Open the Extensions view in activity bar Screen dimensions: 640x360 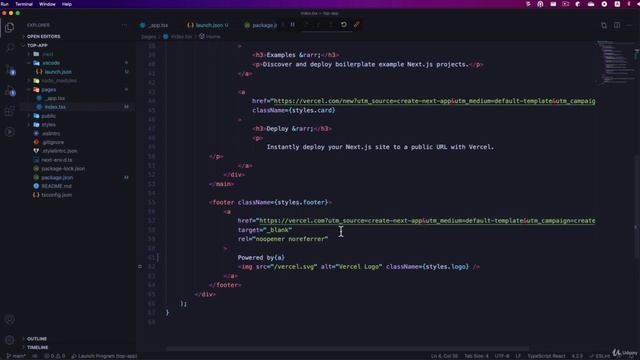(x=9, y=111)
